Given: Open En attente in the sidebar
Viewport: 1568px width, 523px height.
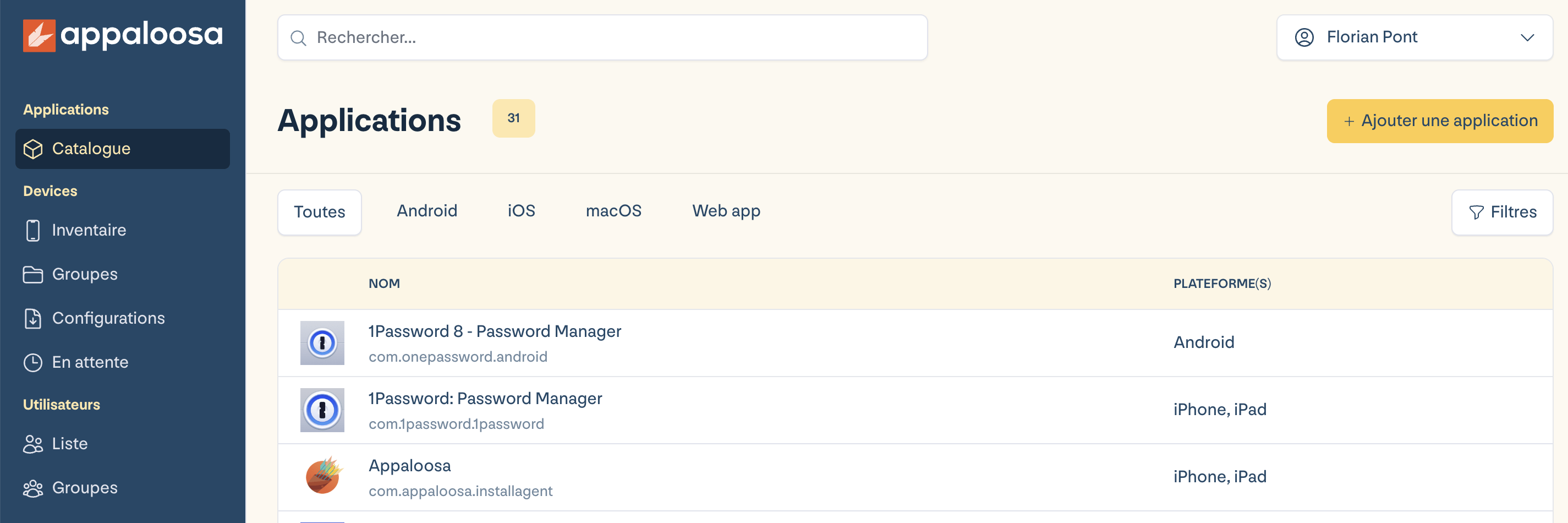Looking at the screenshot, I should pos(122,363).
